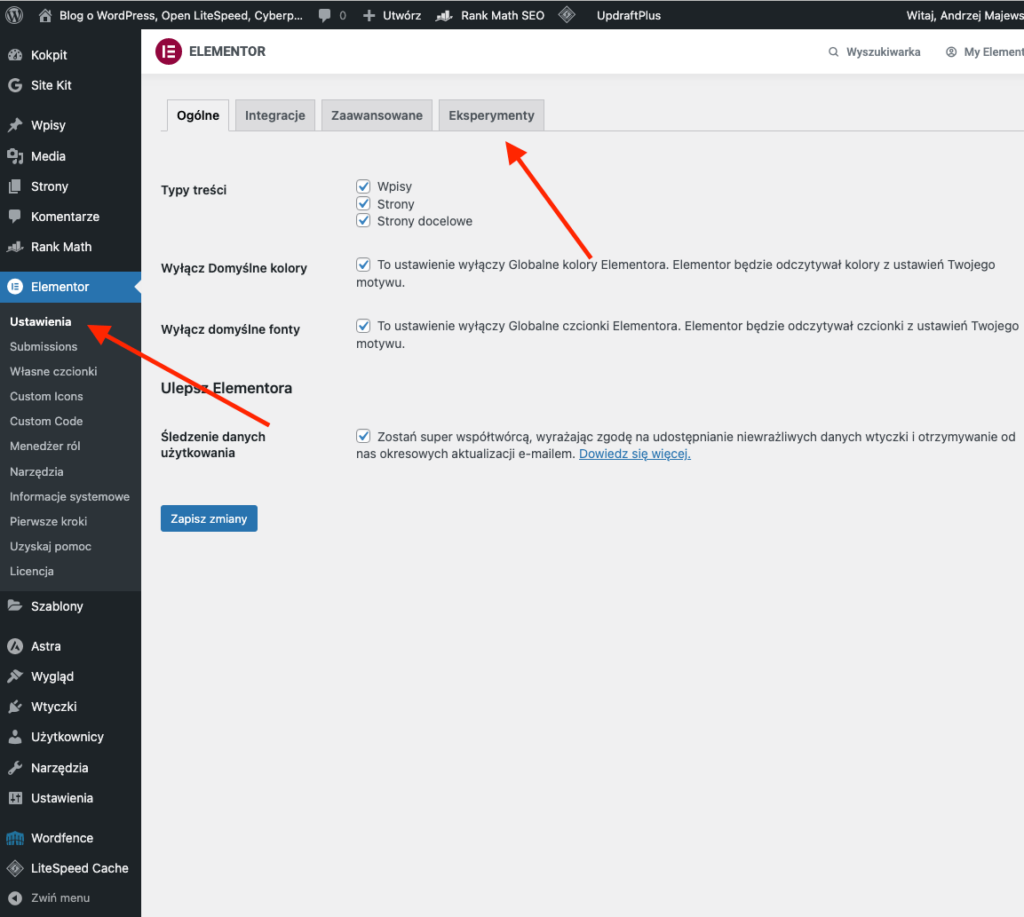Click the Wordfence shield icon
The height and width of the screenshot is (917, 1024).
[15, 838]
